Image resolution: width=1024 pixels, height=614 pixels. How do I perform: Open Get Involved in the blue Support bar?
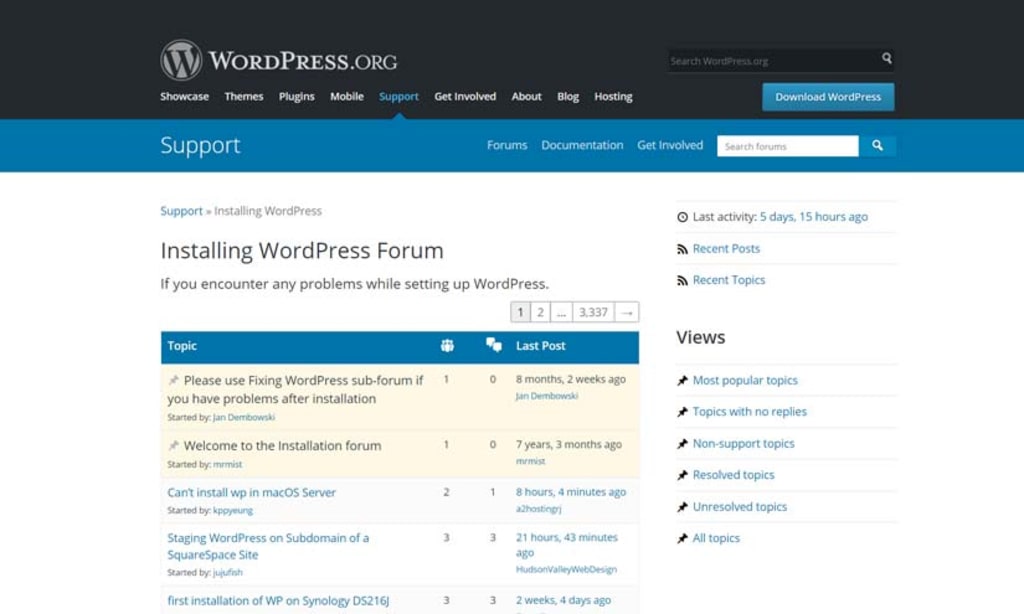point(670,145)
